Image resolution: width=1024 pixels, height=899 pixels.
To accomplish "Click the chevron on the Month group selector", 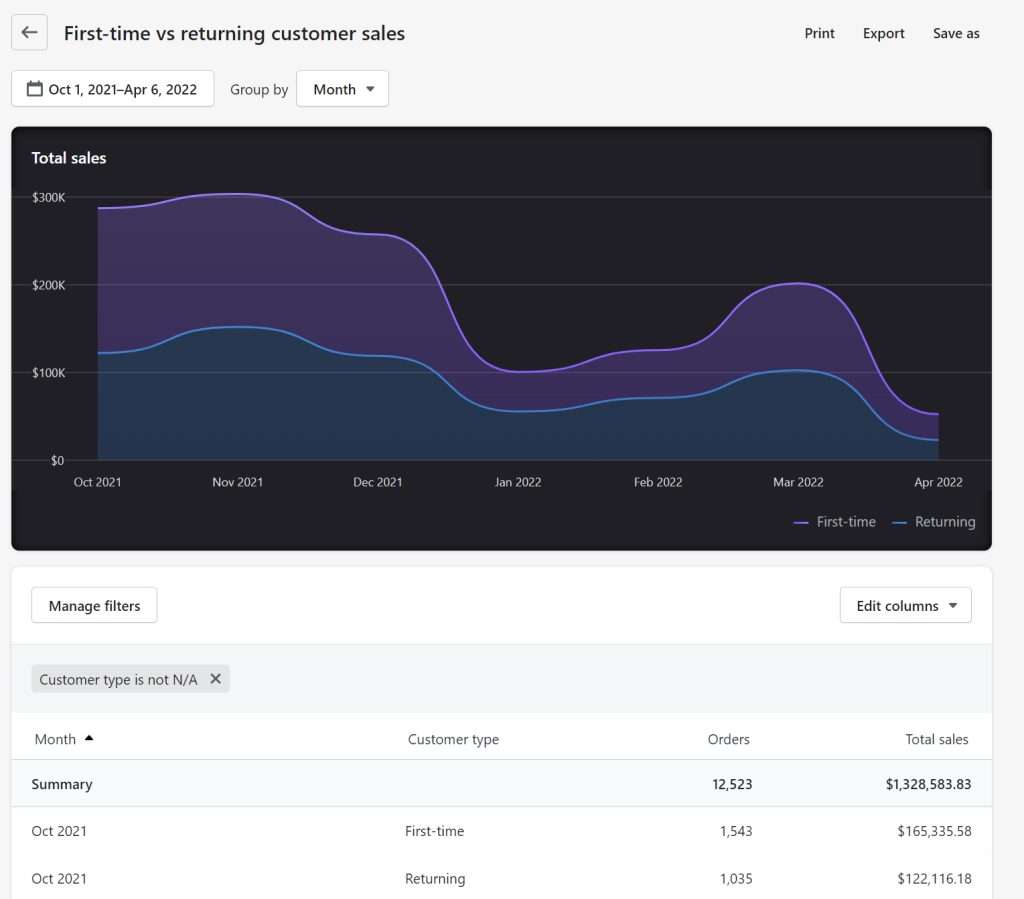I will click(x=371, y=89).
